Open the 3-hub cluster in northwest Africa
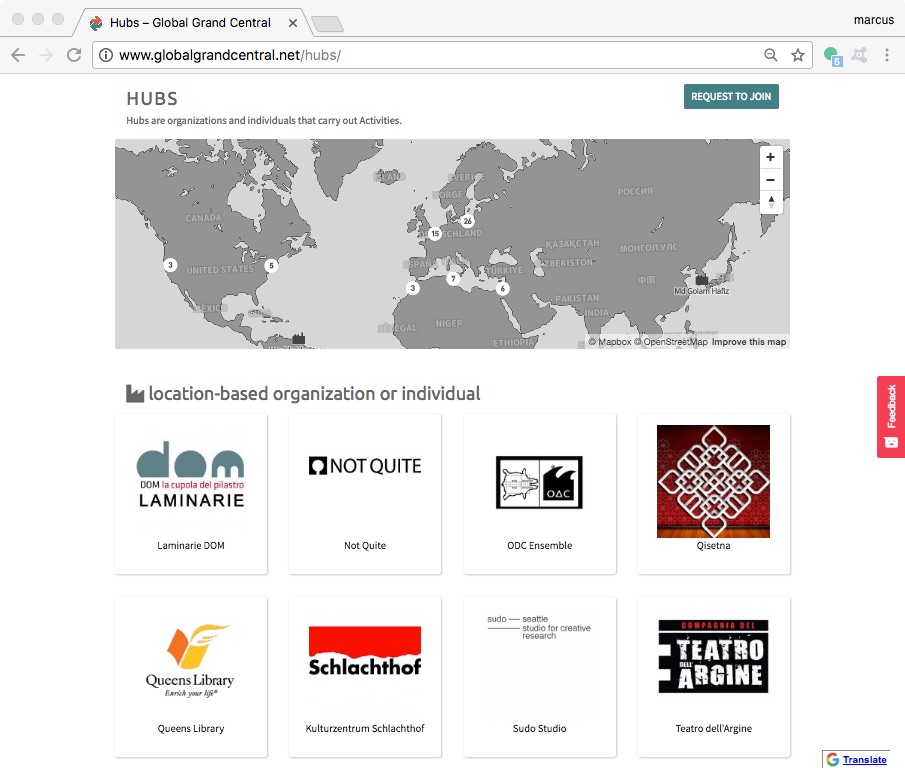This screenshot has height=768, width=905. pyautogui.click(x=413, y=288)
